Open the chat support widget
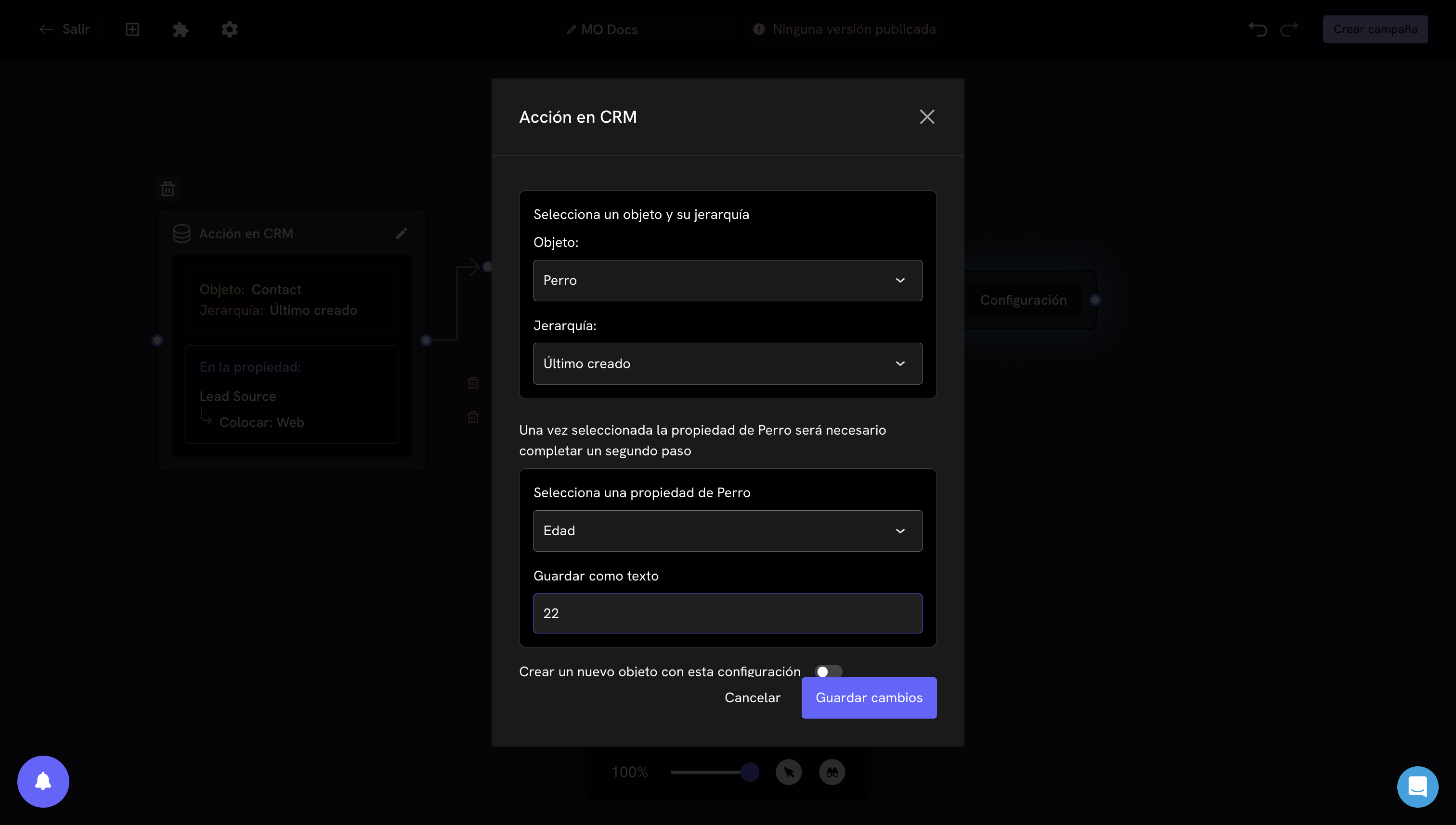Image resolution: width=1456 pixels, height=825 pixels. [x=1417, y=786]
